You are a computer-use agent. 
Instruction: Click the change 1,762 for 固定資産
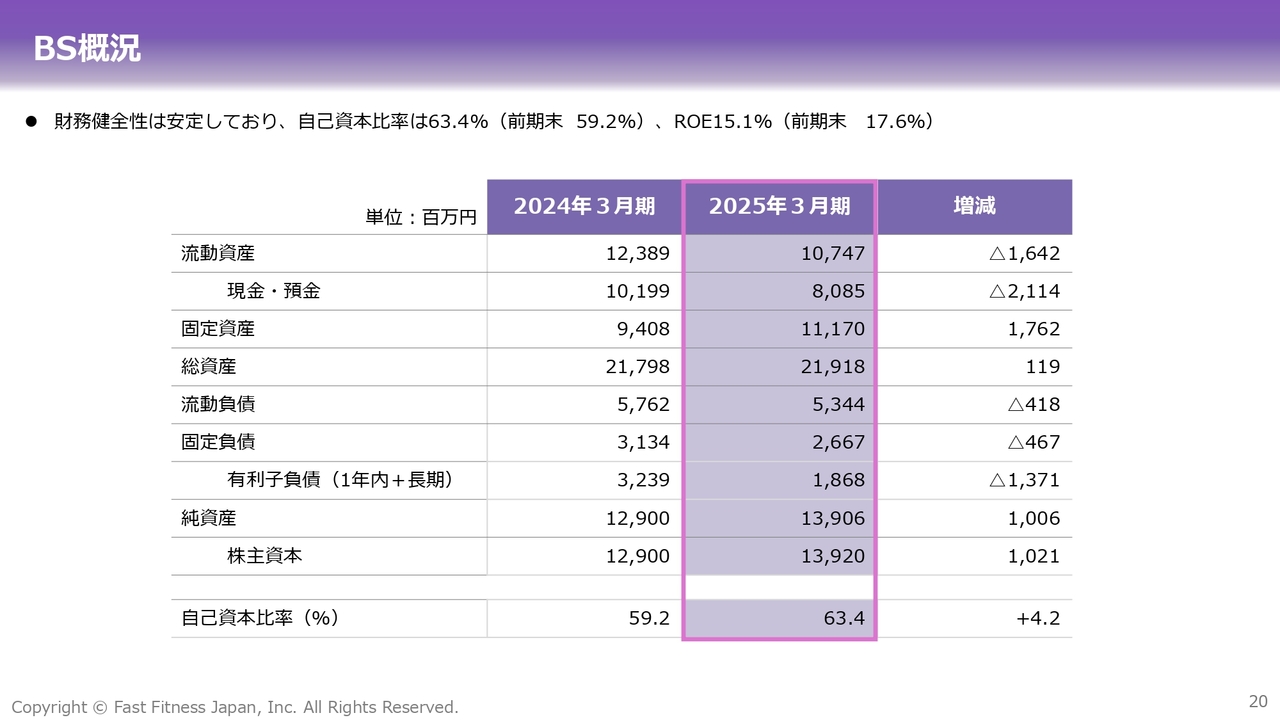(x=1034, y=329)
